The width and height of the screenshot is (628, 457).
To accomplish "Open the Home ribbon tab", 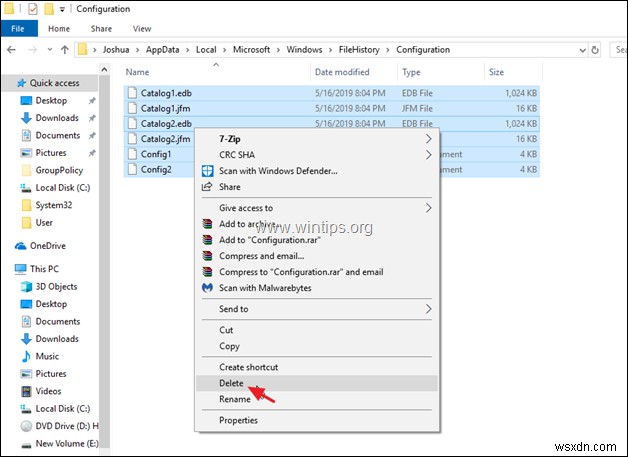I will click(x=59, y=28).
